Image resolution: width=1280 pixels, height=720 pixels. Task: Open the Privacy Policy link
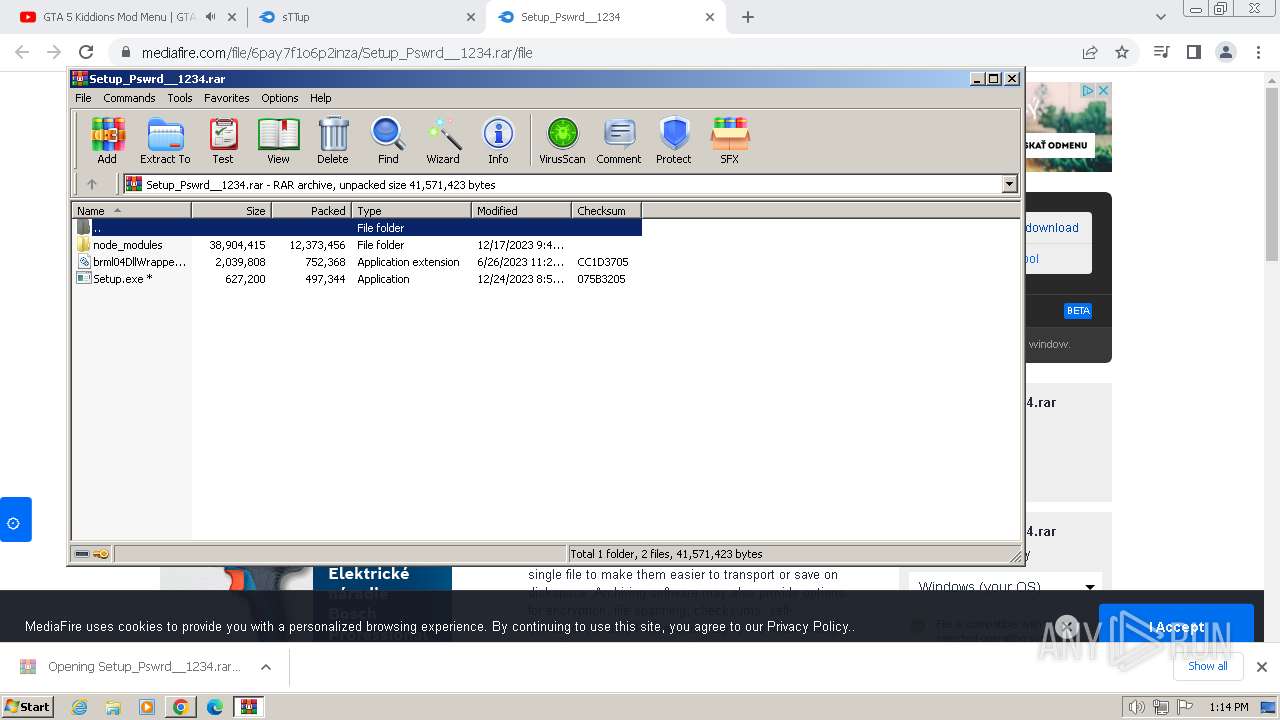808,627
